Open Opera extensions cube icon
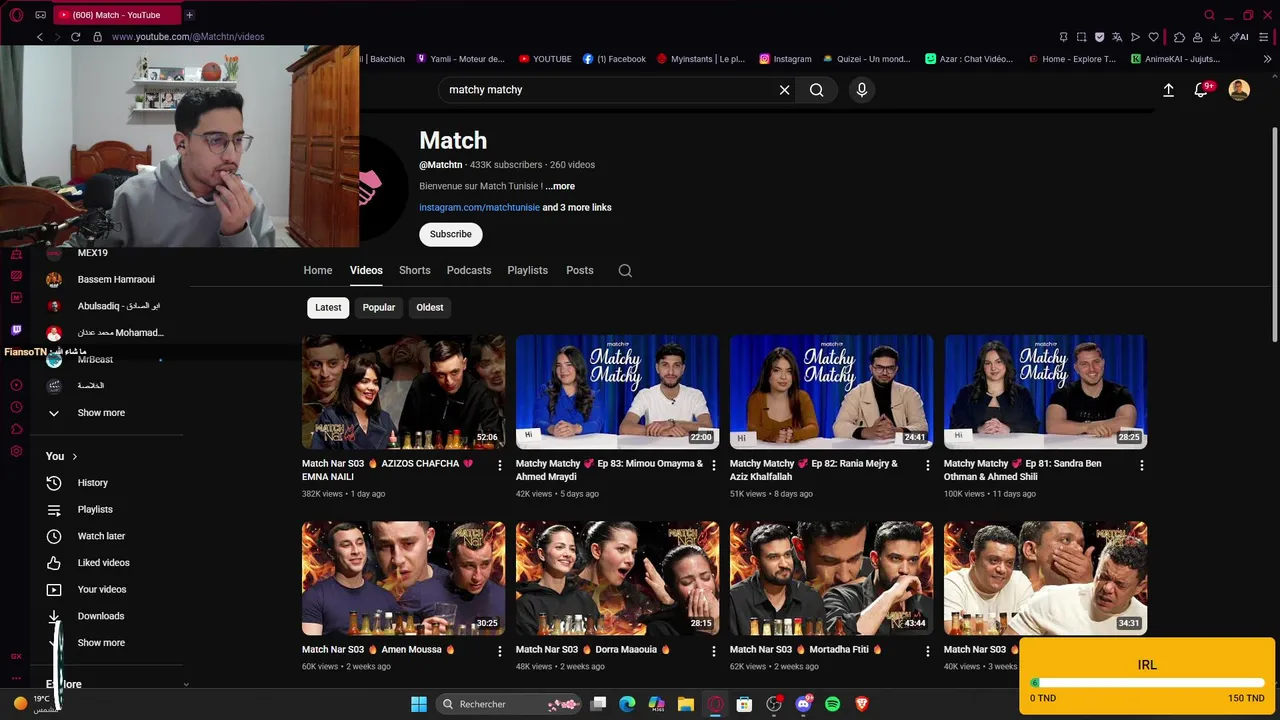Image resolution: width=1280 pixels, height=720 pixels. (x=1179, y=37)
